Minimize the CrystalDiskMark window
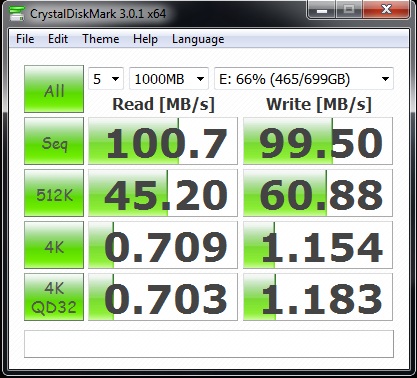Image resolution: width=417 pixels, height=378 pixels. [322, 10]
